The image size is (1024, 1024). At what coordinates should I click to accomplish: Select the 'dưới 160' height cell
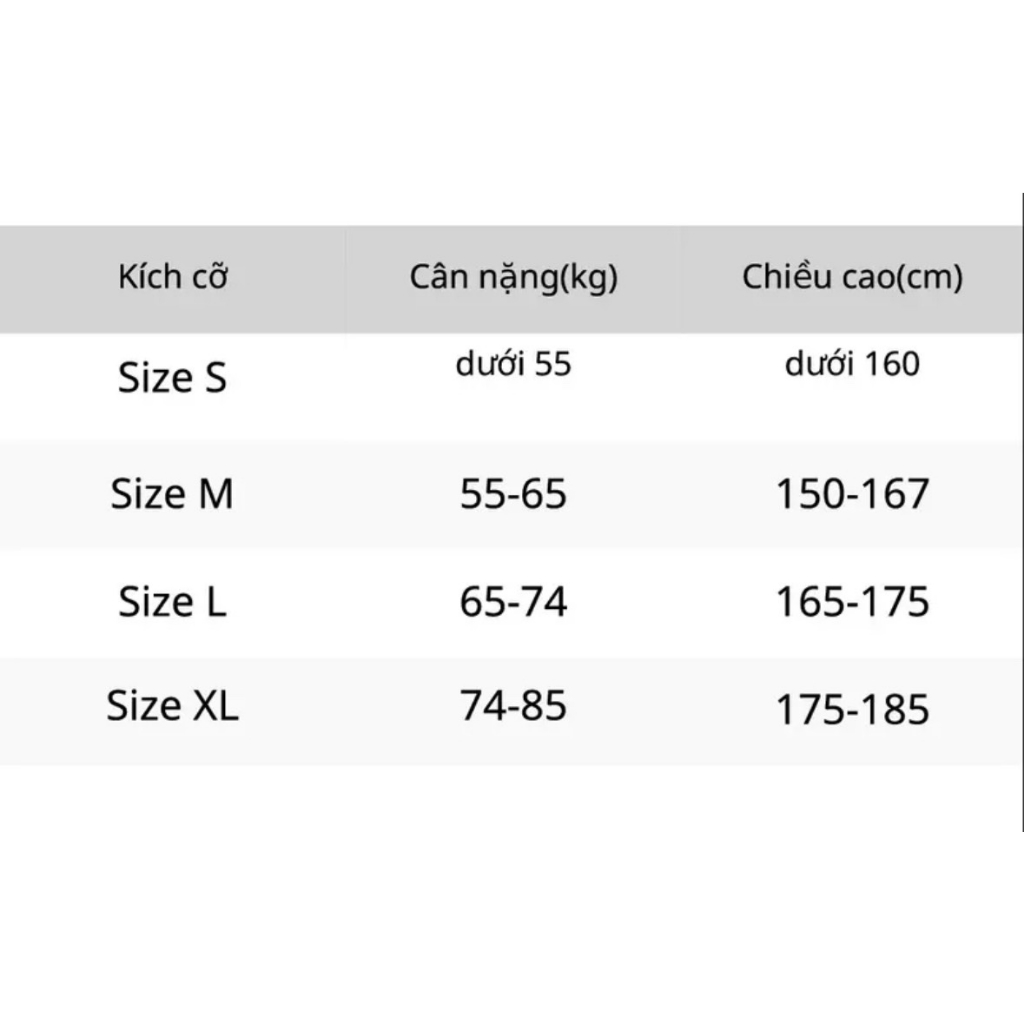point(852,364)
